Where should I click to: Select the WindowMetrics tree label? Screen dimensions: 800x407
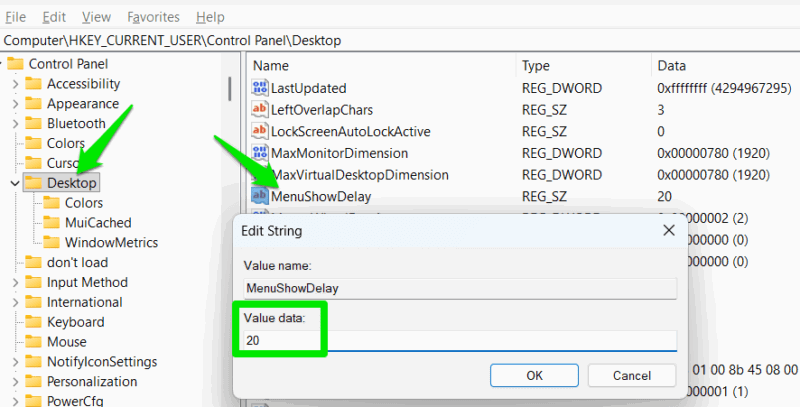pyautogui.click(x=111, y=242)
